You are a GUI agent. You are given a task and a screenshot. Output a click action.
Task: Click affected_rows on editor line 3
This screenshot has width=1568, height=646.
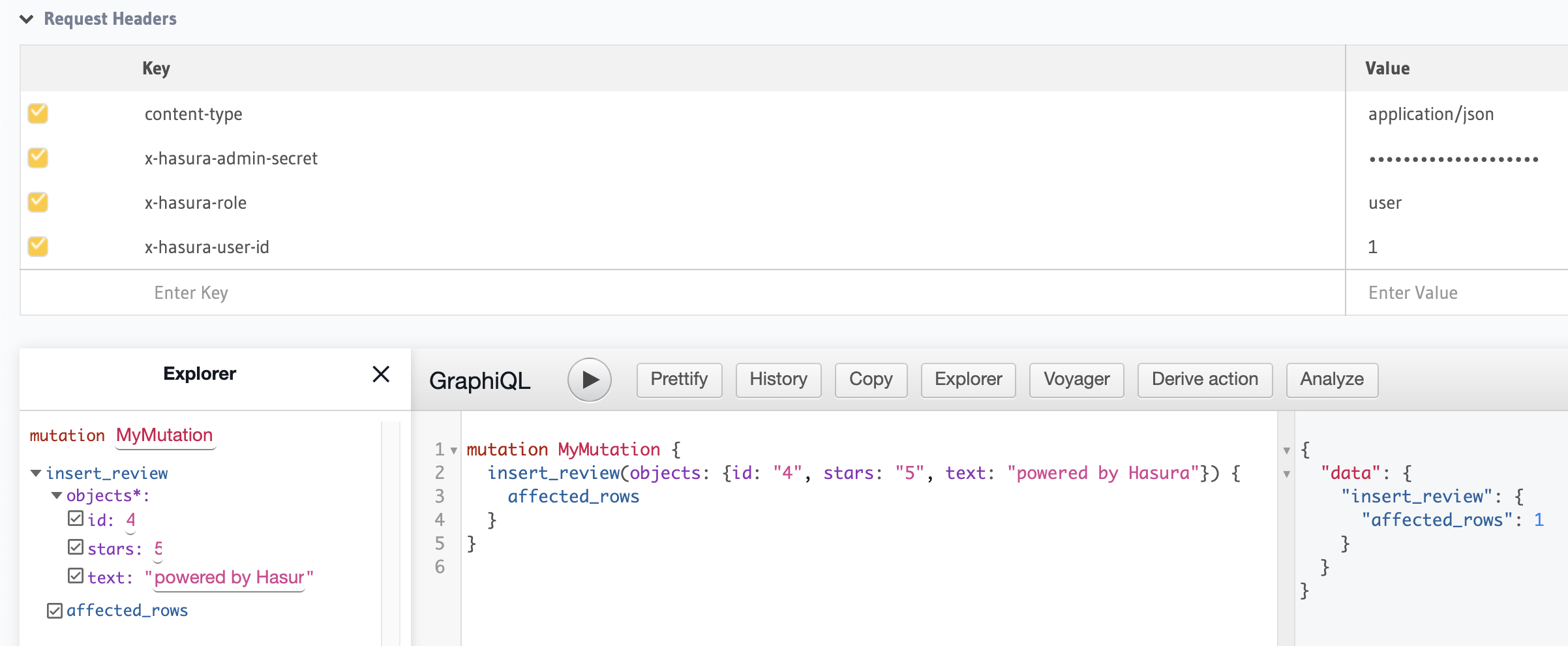coord(573,497)
